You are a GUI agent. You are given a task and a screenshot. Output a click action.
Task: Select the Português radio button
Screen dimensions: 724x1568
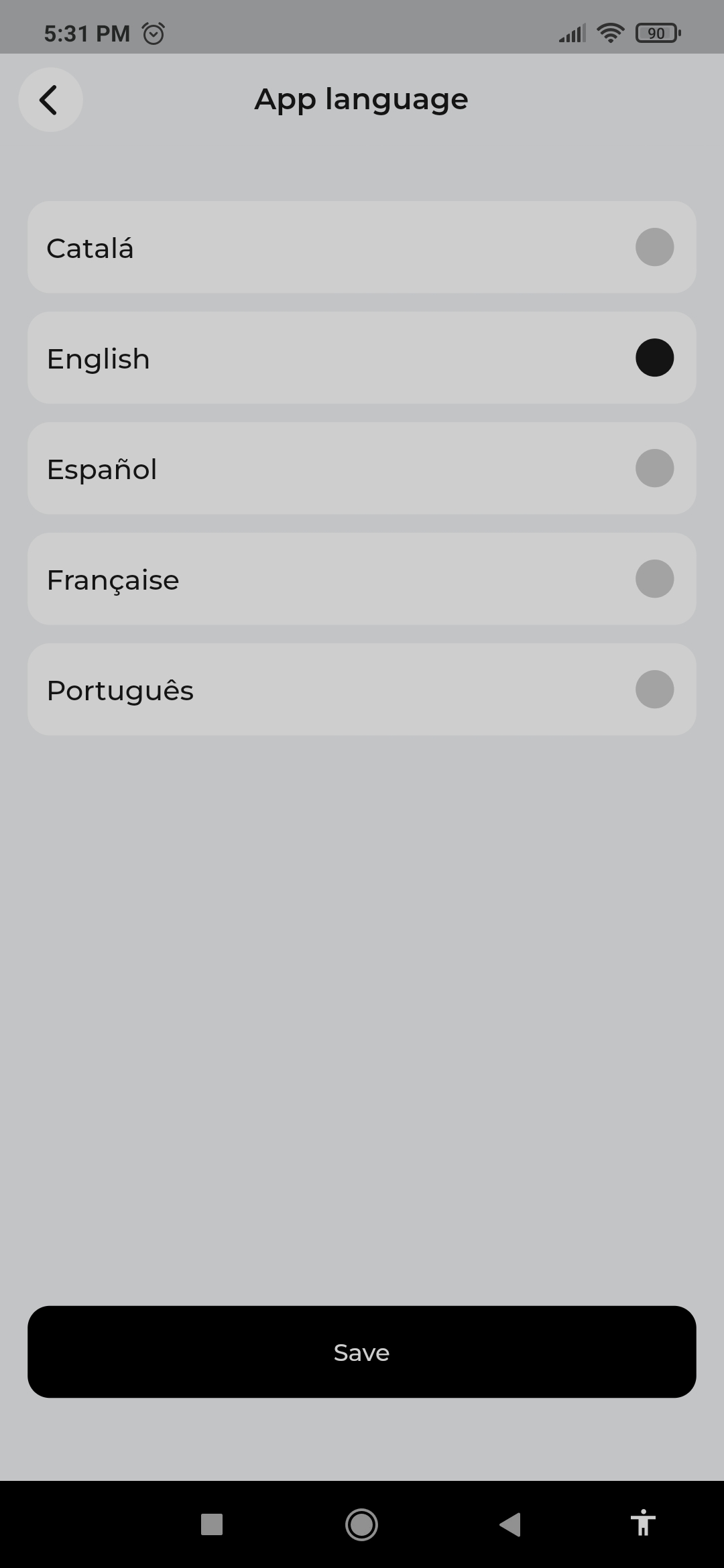click(654, 690)
